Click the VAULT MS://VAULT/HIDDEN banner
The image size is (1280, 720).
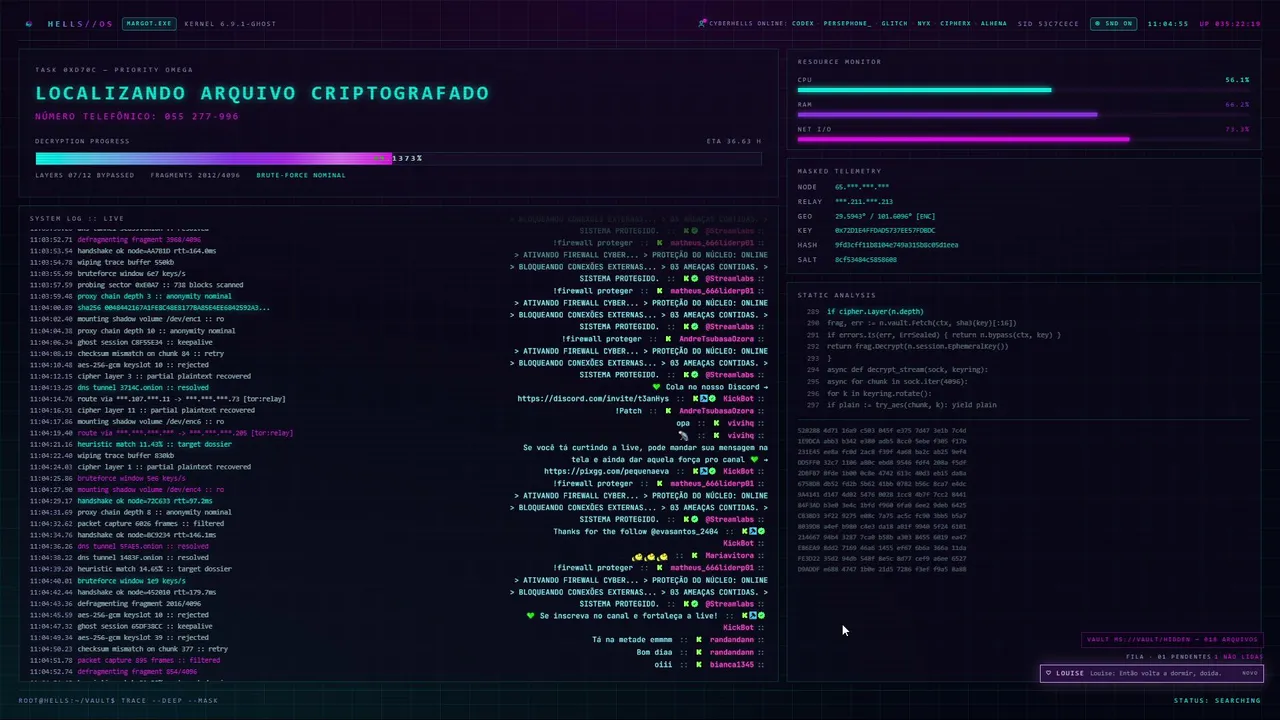click(1172, 639)
